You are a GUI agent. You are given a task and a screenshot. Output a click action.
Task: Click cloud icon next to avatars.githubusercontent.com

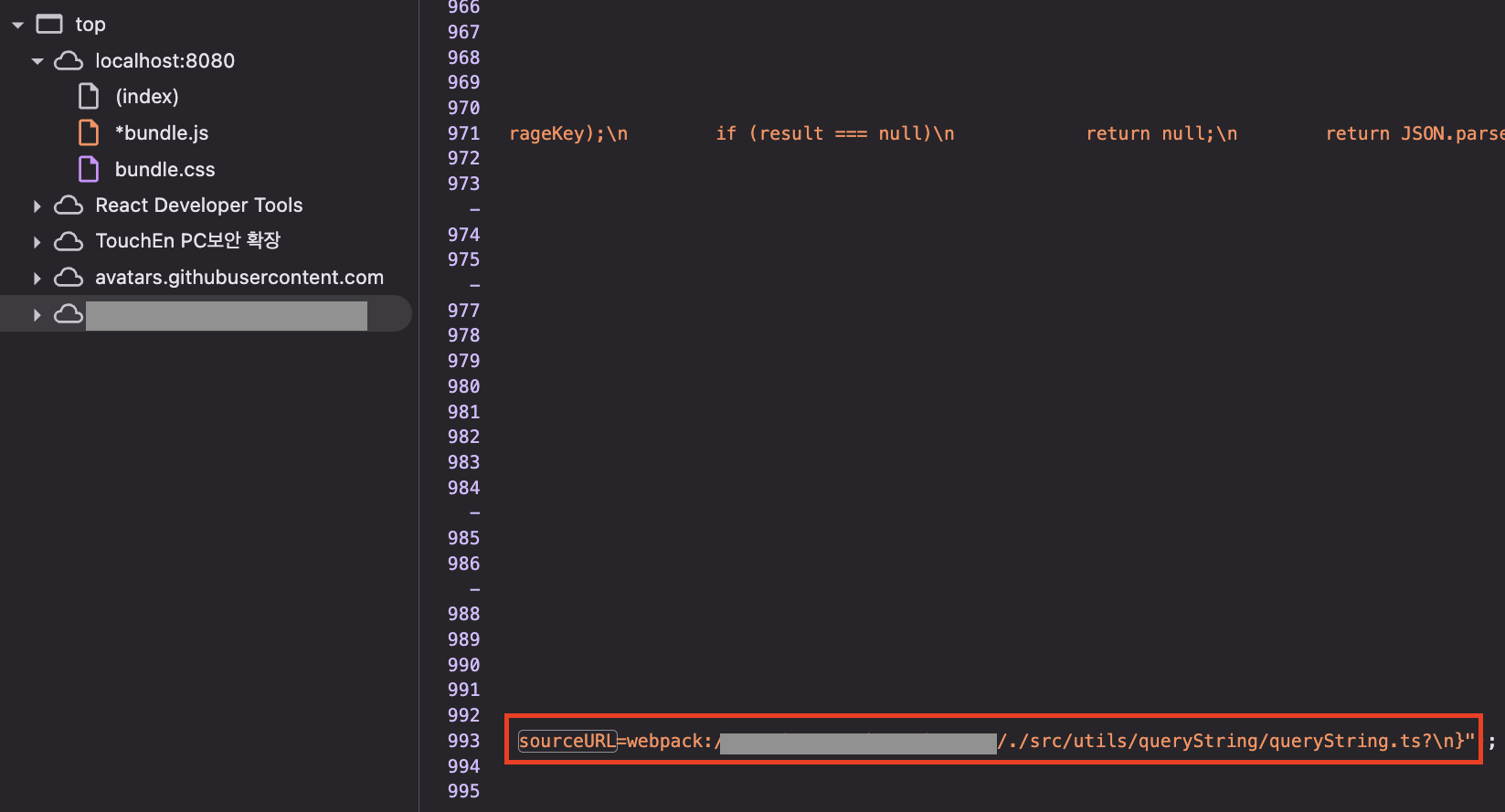[69, 278]
